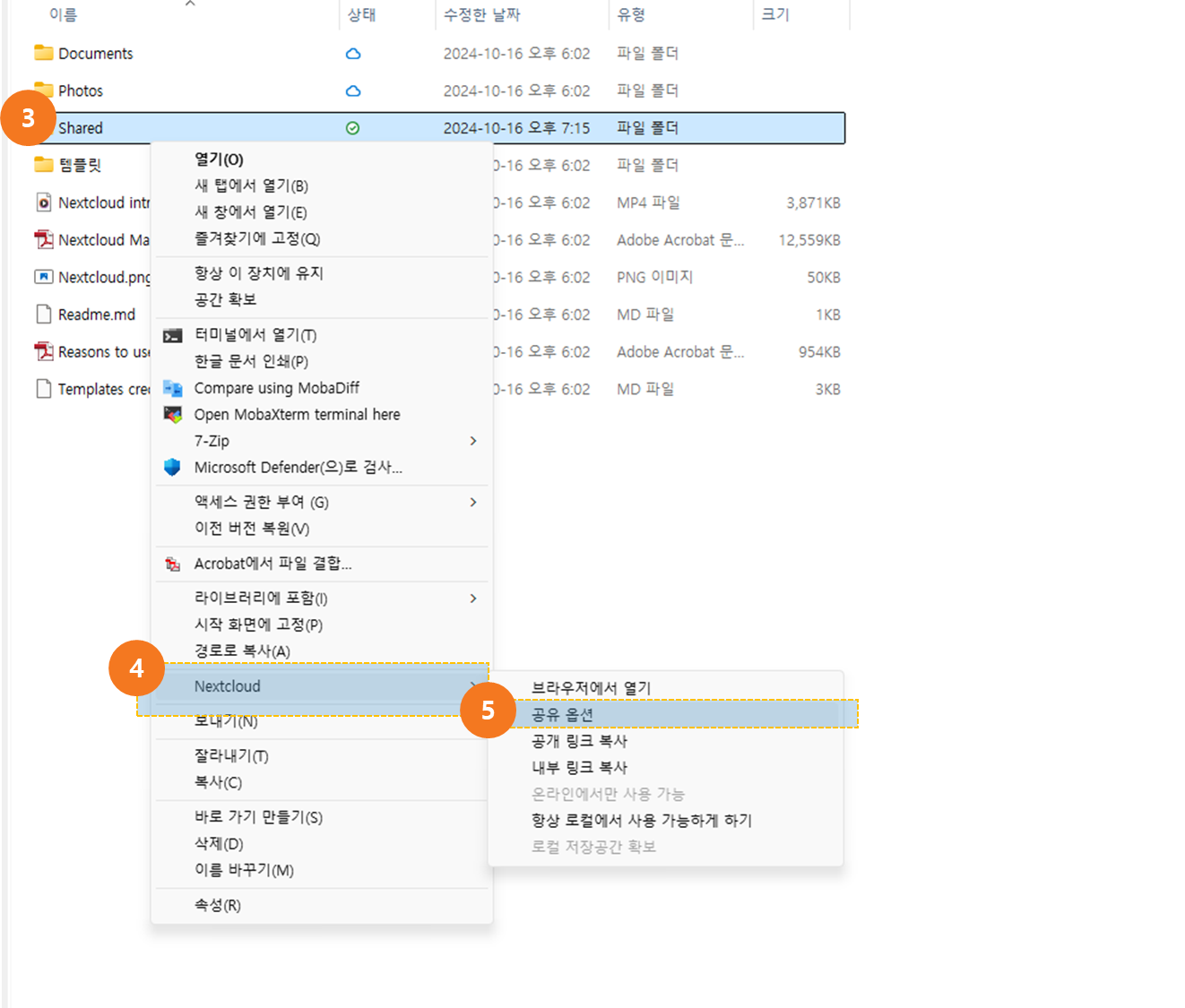Screen dimensions: 1185x1008
Task: Click the green synced checkmark for Shared
Action: [353, 128]
